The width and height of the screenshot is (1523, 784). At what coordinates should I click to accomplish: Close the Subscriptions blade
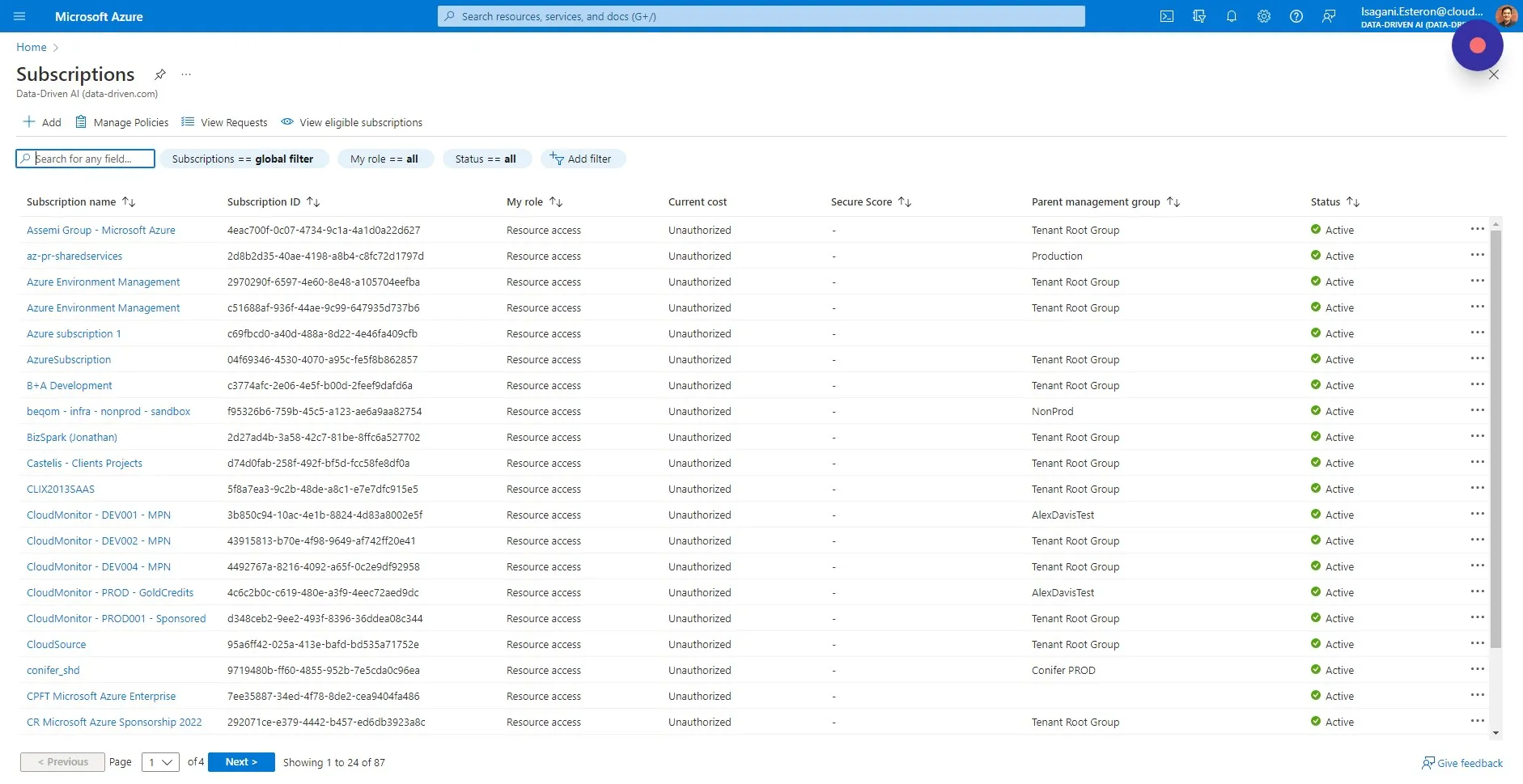click(1494, 74)
